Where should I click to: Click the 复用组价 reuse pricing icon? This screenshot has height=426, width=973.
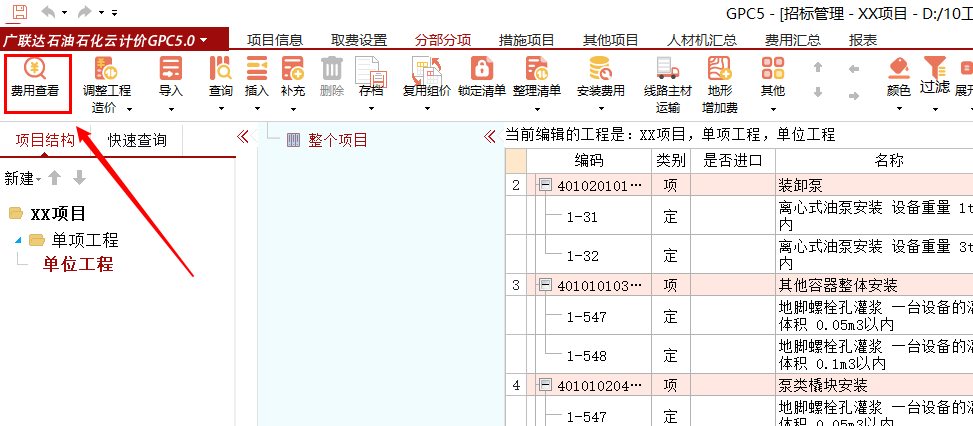pos(426,70)
